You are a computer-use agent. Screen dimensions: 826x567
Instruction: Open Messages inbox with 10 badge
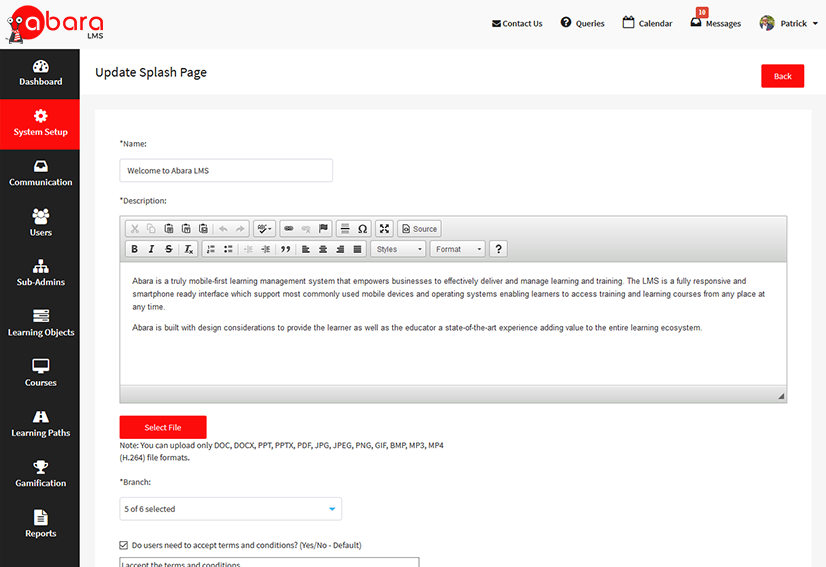[x=715, y=21]
